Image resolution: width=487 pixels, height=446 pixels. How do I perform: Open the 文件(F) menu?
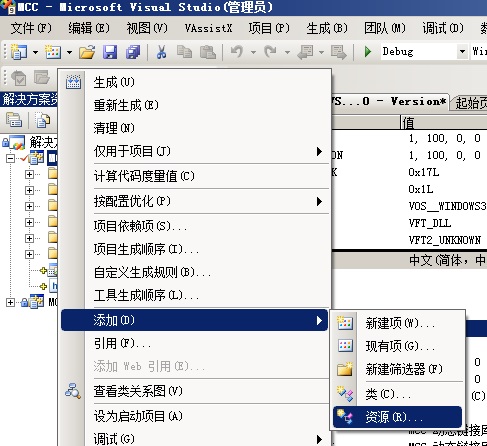click(x=31, y=28)
